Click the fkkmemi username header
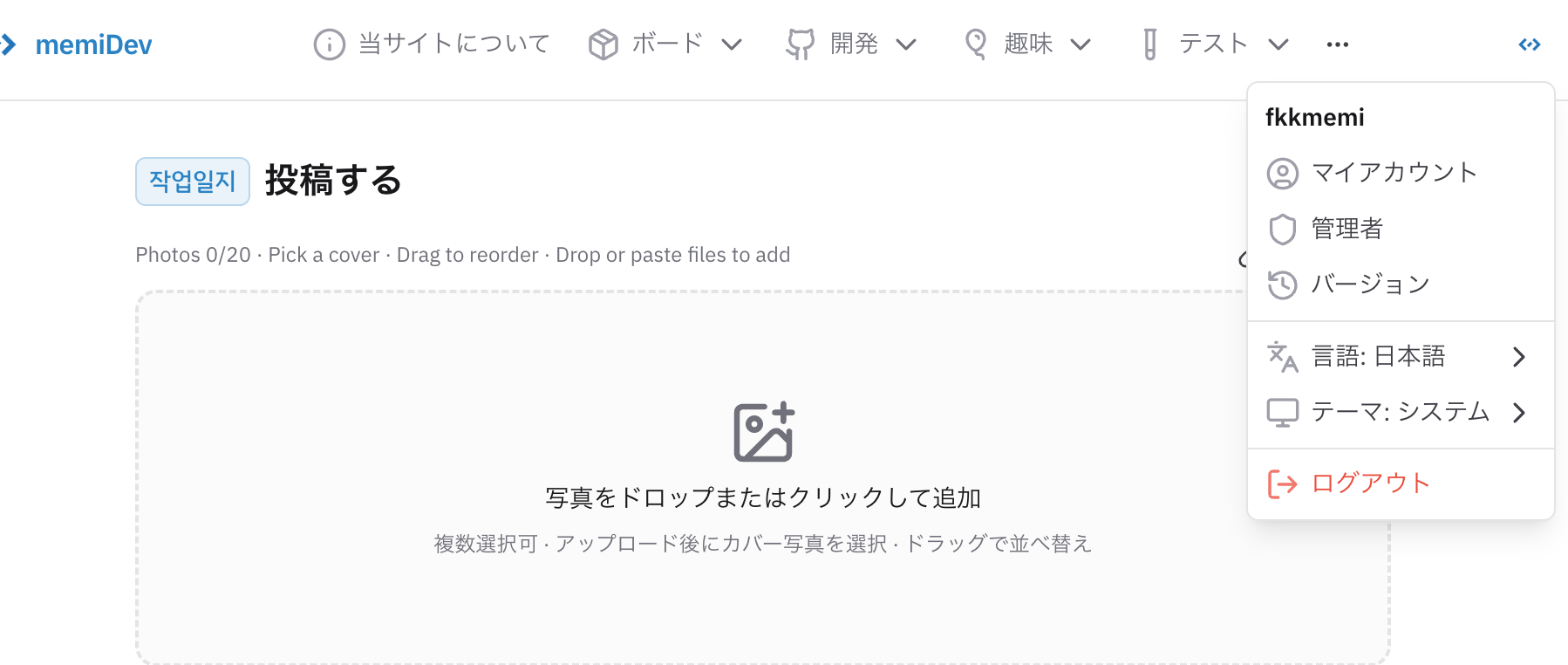The height and width of the screenshot is (665, 1568). (x=1315, y=118)
